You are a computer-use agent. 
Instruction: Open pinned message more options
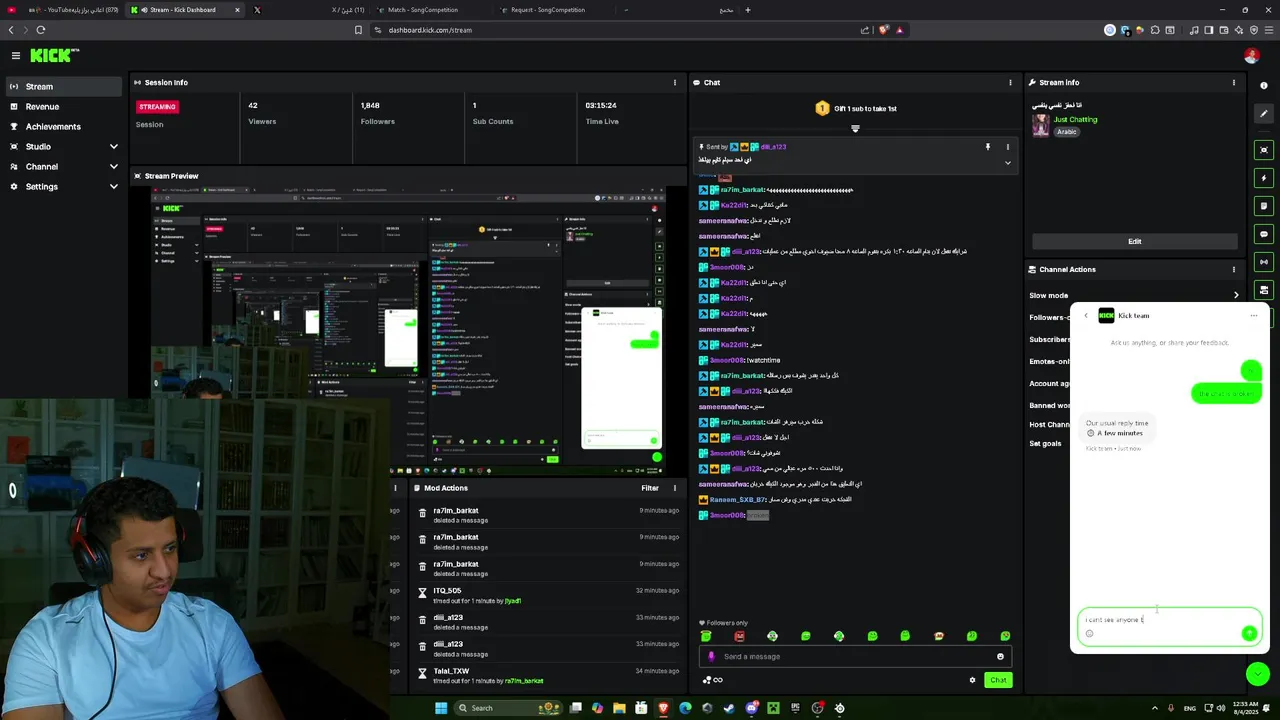coord(1007,147)
